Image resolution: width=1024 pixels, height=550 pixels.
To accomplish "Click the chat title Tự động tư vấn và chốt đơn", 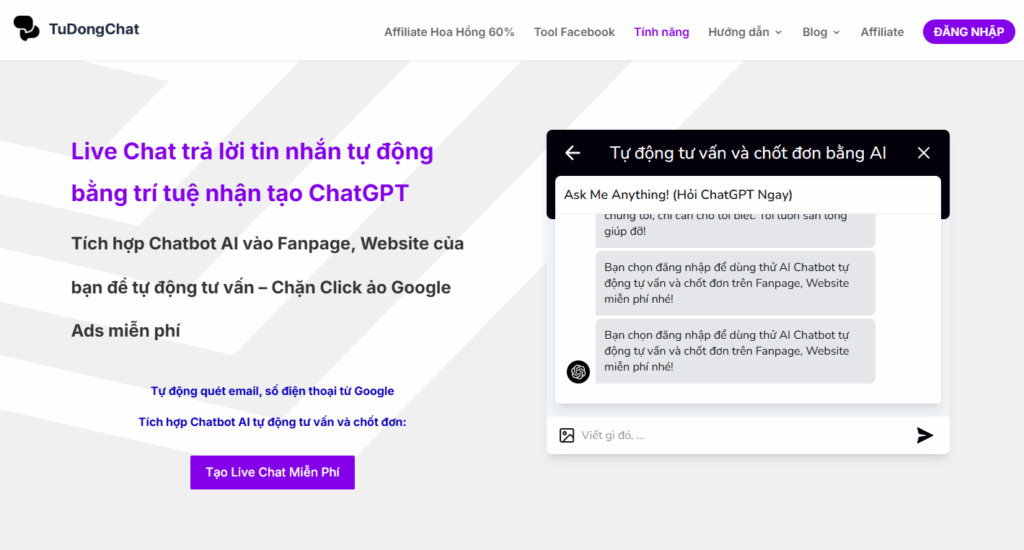I will 748,153.
